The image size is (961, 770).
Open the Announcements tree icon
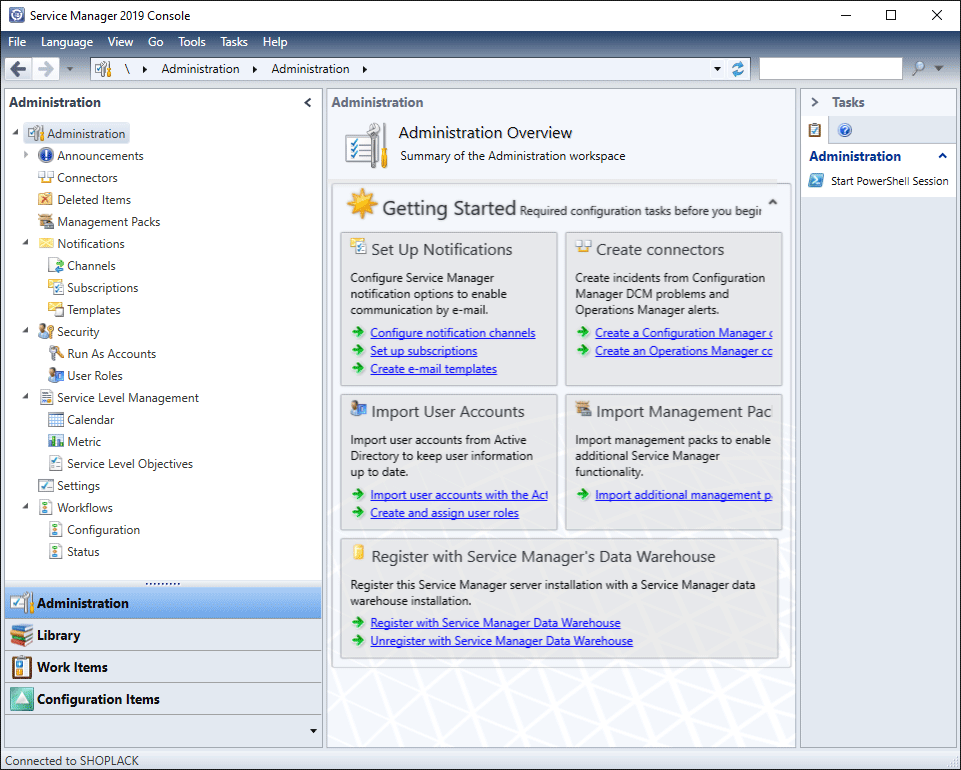pos(45,156)
